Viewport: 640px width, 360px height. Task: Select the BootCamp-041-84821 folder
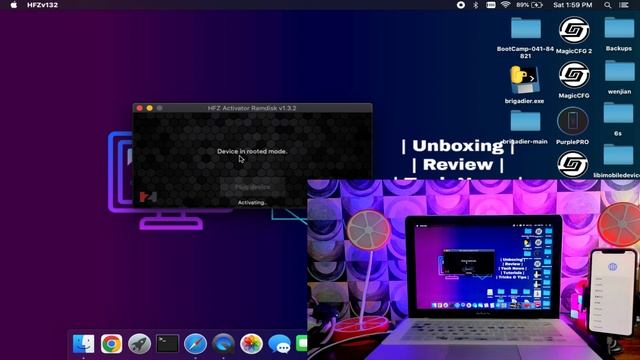point(526,28)
